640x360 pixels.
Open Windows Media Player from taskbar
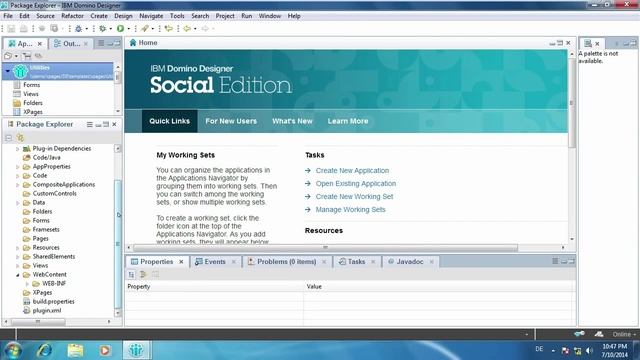pyautogui.click(x=105, y=350)
